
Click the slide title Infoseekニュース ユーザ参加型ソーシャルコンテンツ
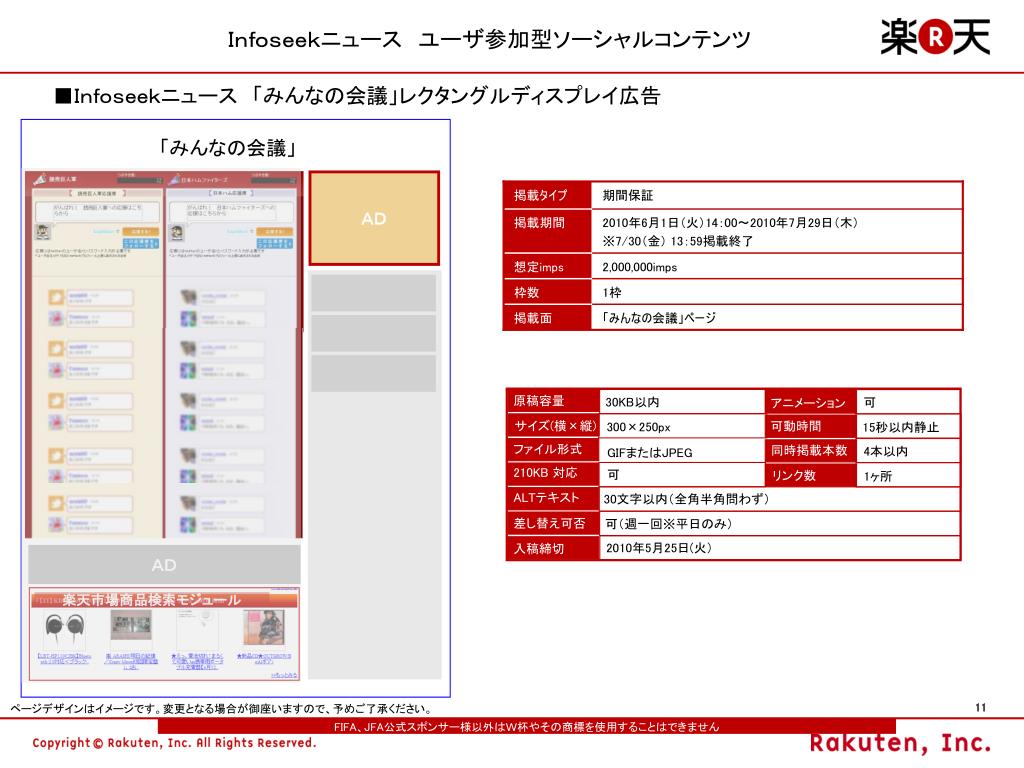tap(489, 39)
